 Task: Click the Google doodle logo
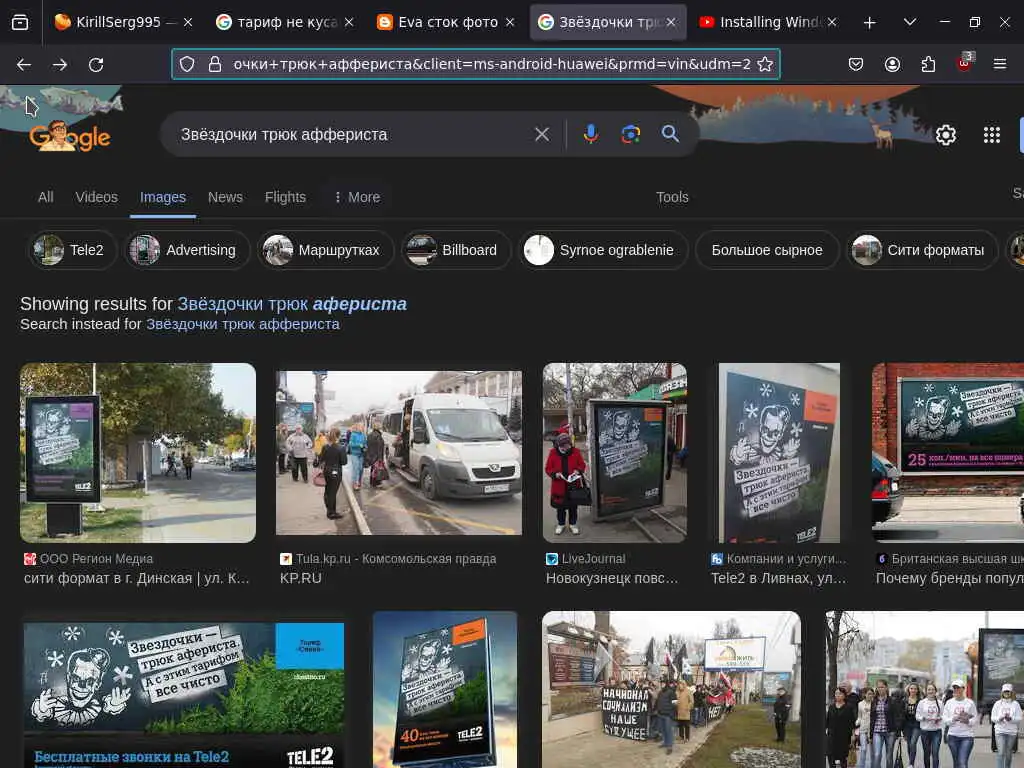pos(70,135)
